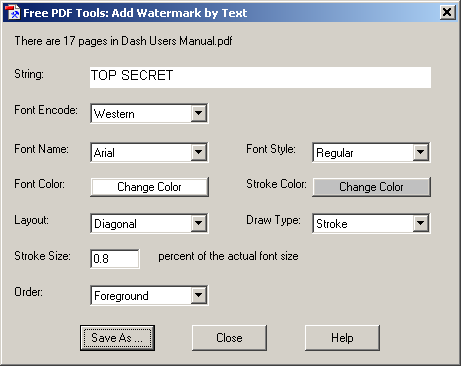The height and width of the screenshot is (366, 461).
Task: Click the Close button at bottom
Action: point(229,338)
